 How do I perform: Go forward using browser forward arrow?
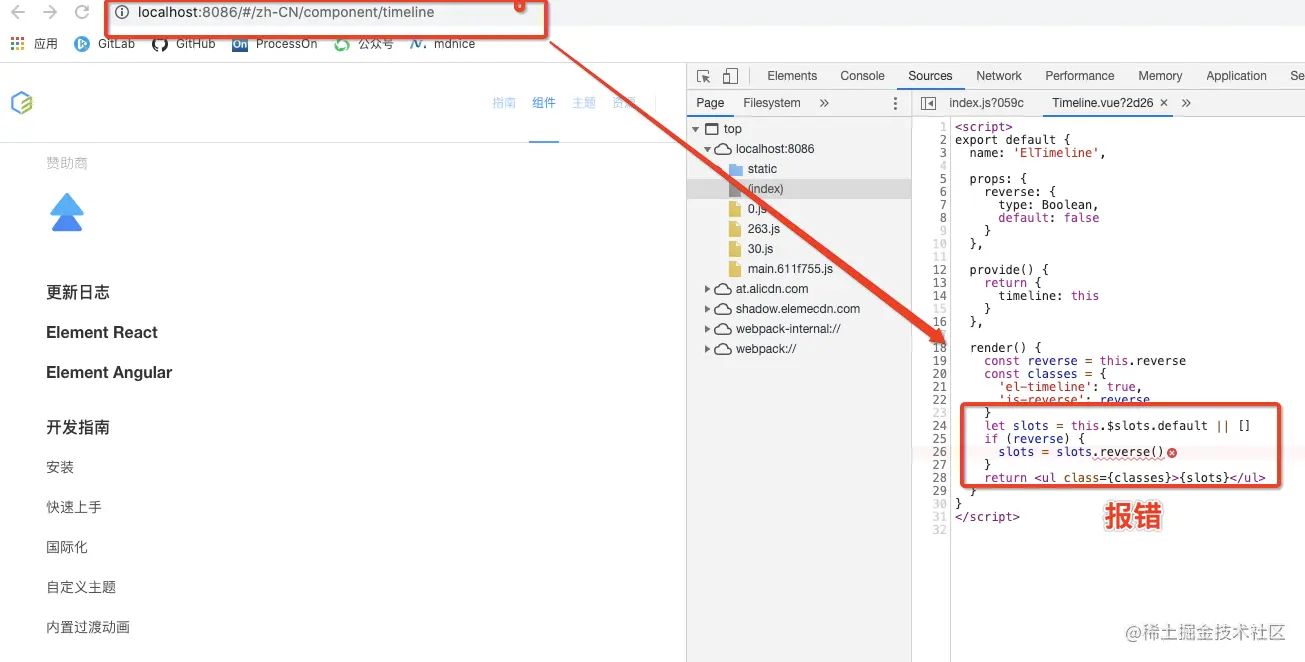(49, 13)
